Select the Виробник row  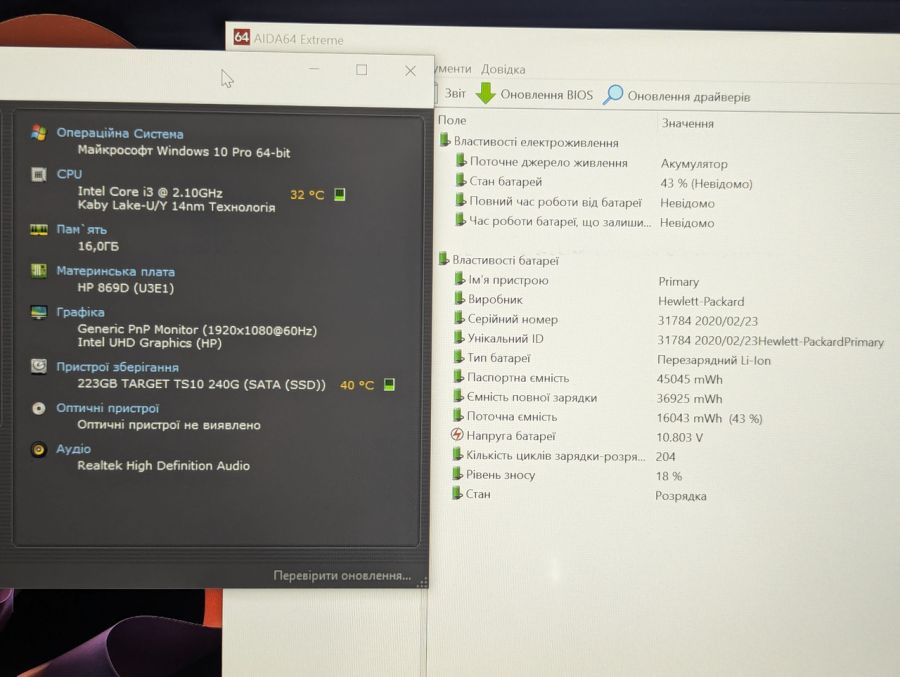point(598,300)
